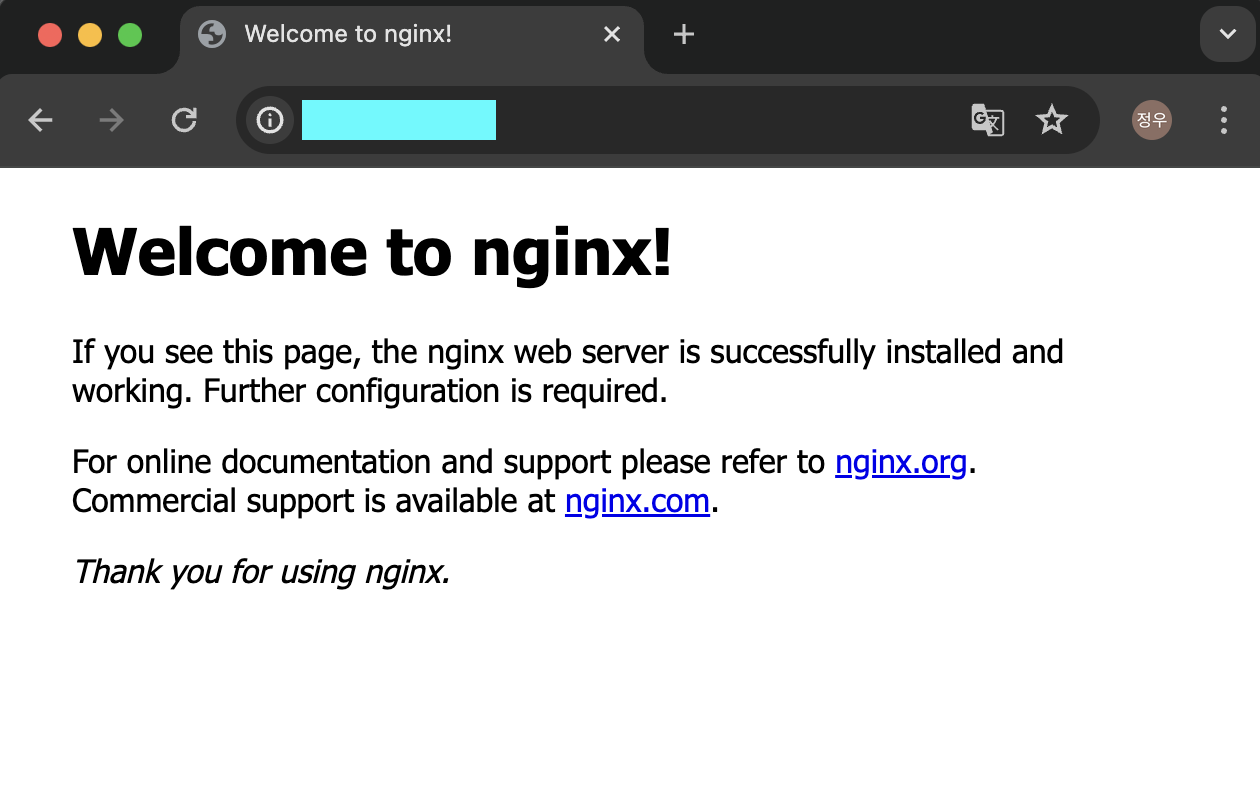The height and width of the screenshot is (802, 1260).
Task: Bookmark this page with the star
Action: [x=1051, y=121]
